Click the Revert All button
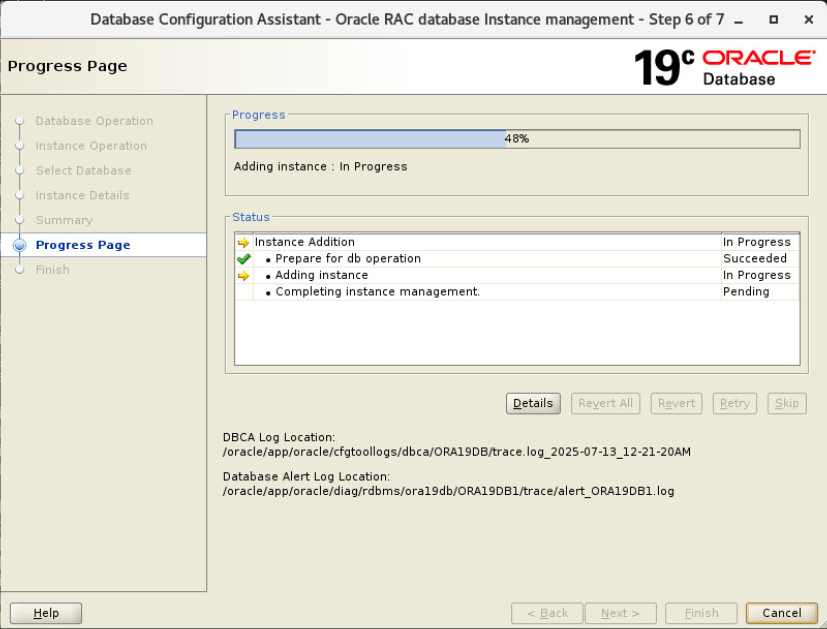 (605, 403)
